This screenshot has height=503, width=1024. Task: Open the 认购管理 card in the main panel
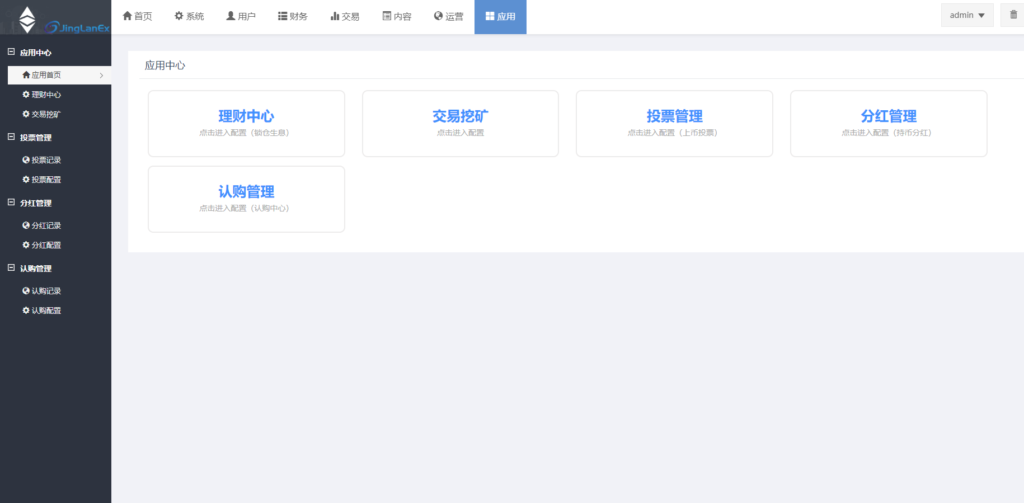pyautogui.click(x=246, y=198)
